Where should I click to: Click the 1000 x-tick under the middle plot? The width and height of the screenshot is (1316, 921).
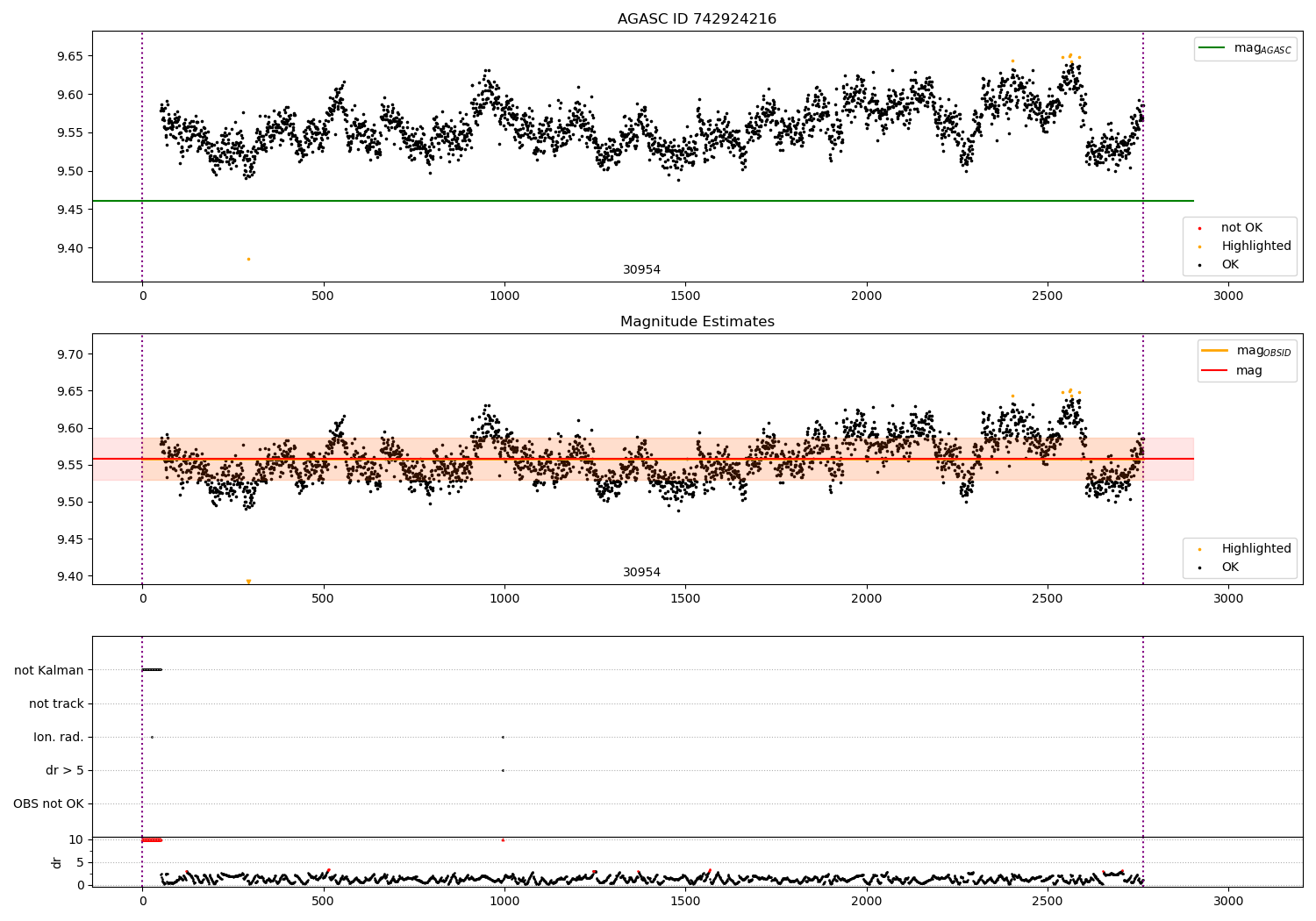504,598
